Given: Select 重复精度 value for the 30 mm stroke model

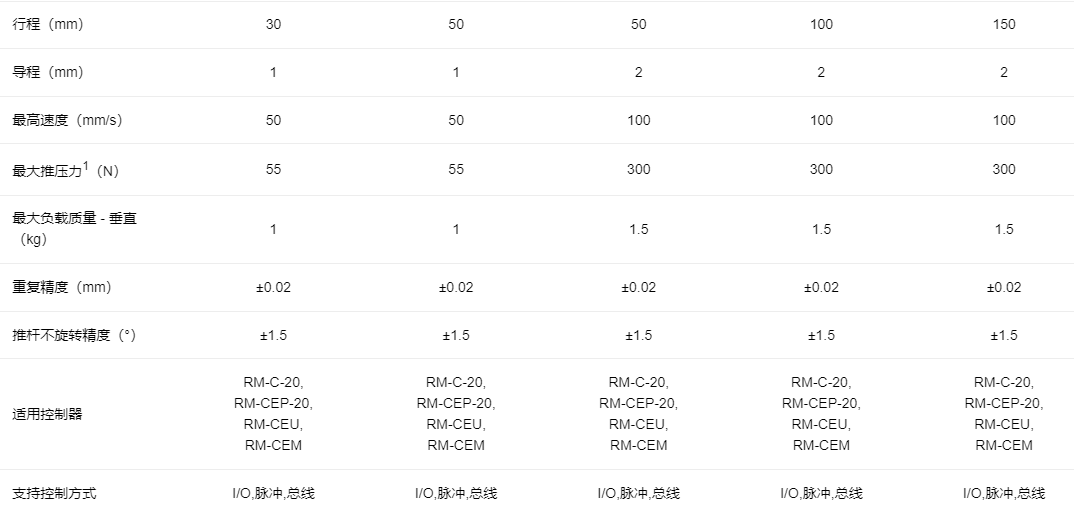Looking at the screenshot, I should click(273, 287).
